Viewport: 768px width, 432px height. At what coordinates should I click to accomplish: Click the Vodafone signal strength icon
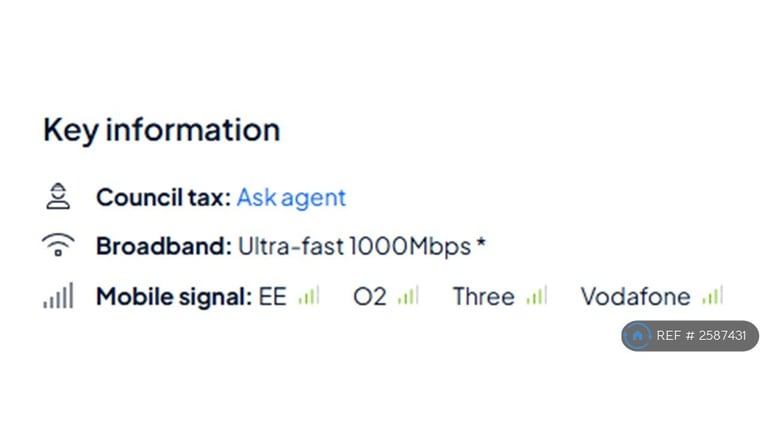[x=712, y=295]
